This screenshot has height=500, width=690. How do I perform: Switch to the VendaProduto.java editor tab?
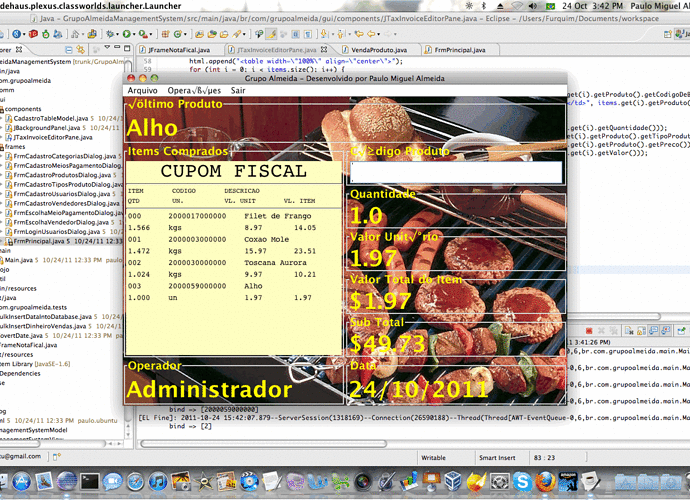378,50
